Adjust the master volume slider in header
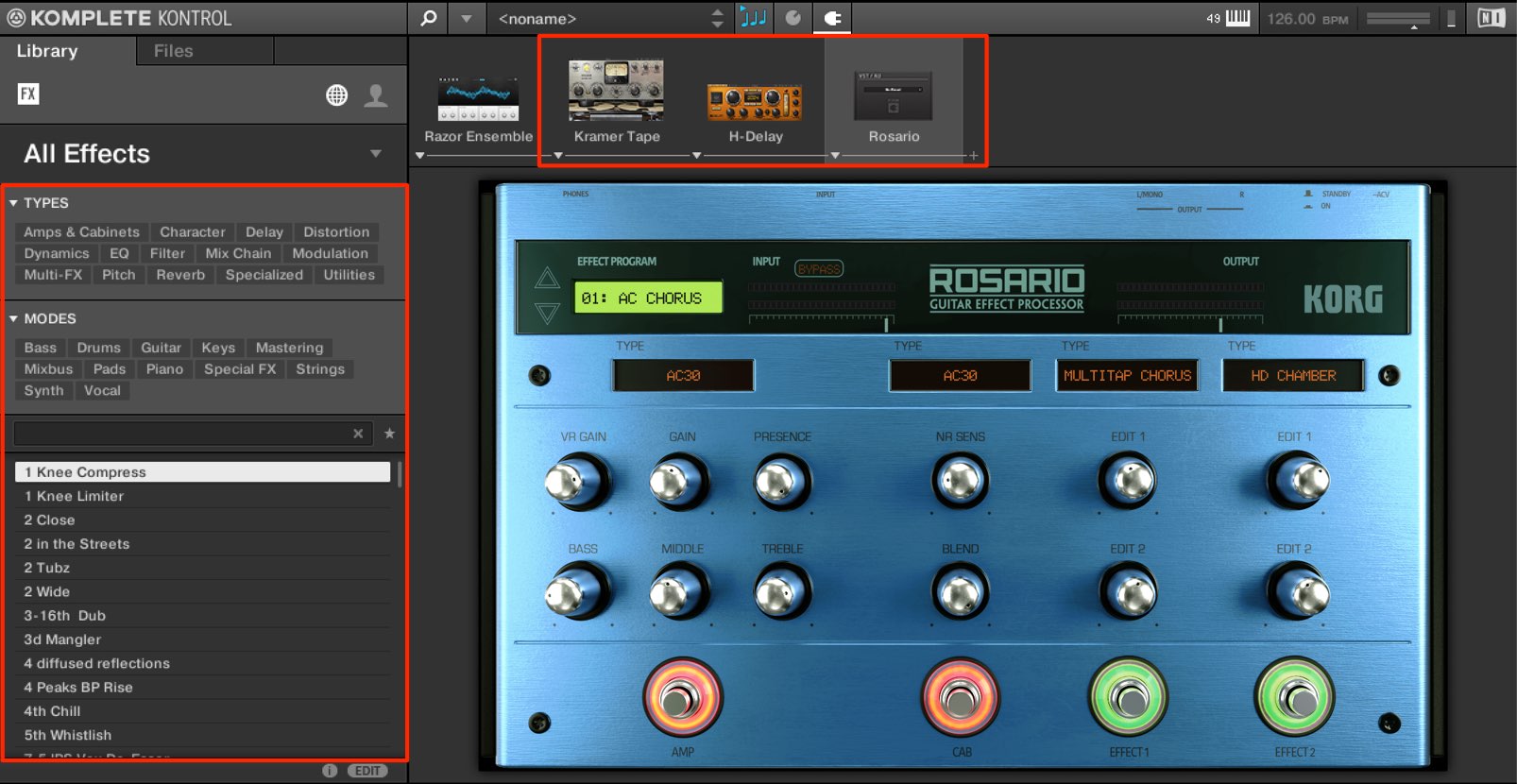Screen dimensions: 1517x784 coord(1399,19)
